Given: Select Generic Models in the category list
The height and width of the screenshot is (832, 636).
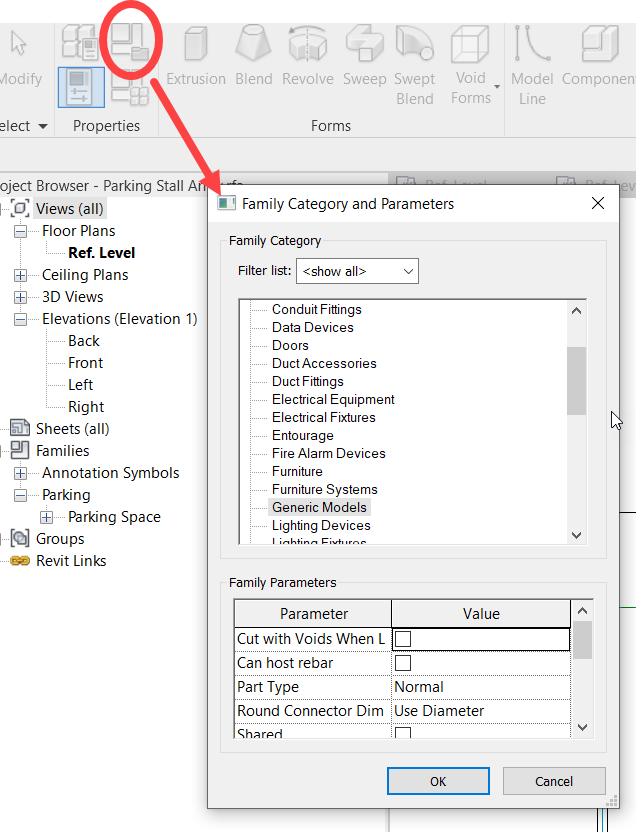Looking at the screenshot, I should pos(318,507).
